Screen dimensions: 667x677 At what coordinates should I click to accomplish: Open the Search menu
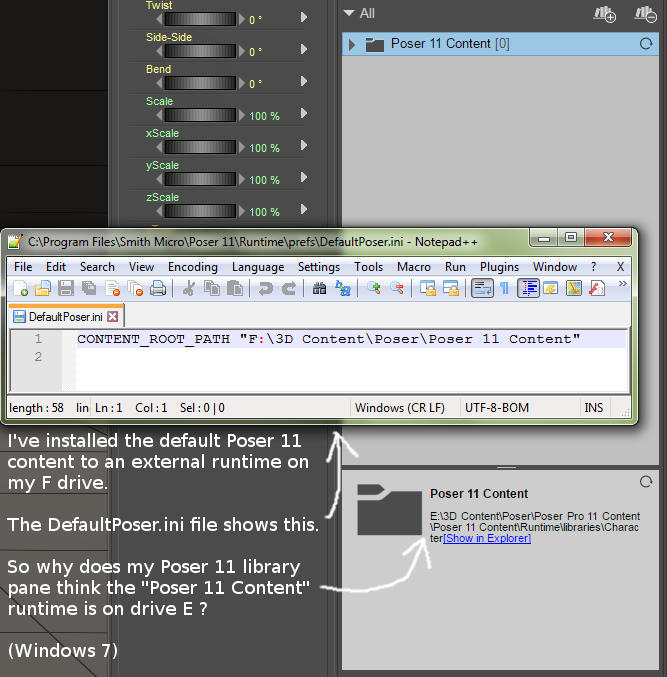click(x=97, y=267)
